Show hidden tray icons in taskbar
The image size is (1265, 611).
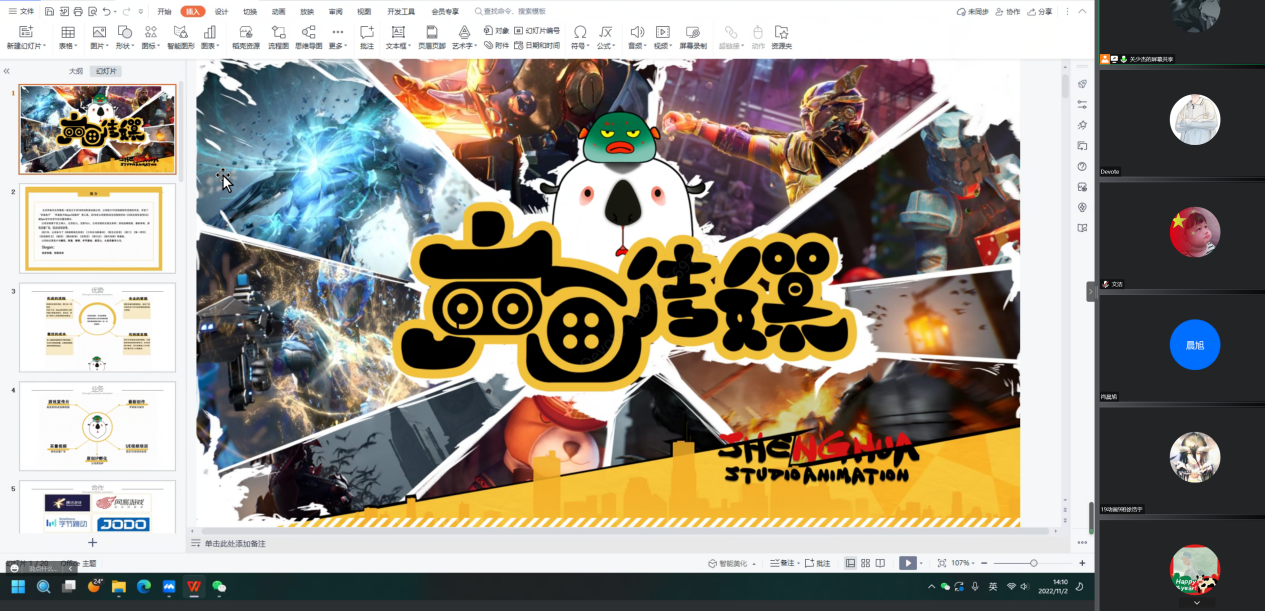click(932, 586)
